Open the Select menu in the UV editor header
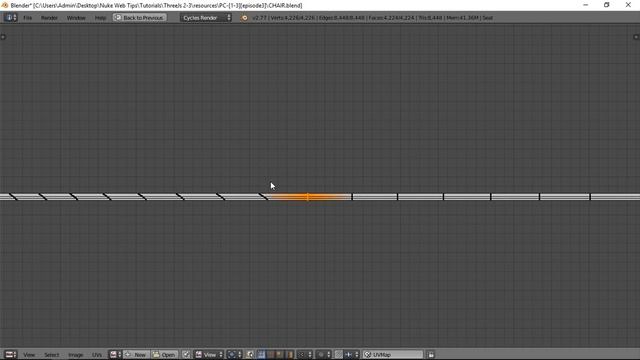The width and height of the screenshot is (640, 360). click(51, 355)
